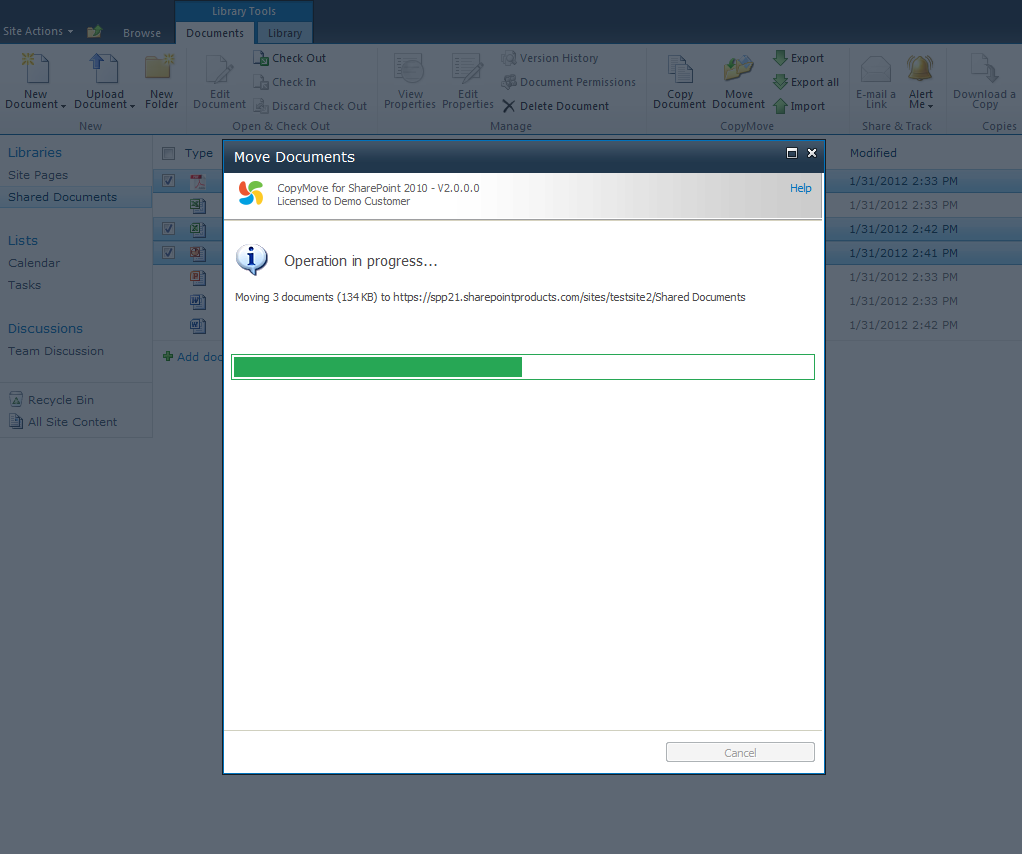Open the Libraries heading link
This screenshot has width=1022, height=854.
click(x=35, y=153)
